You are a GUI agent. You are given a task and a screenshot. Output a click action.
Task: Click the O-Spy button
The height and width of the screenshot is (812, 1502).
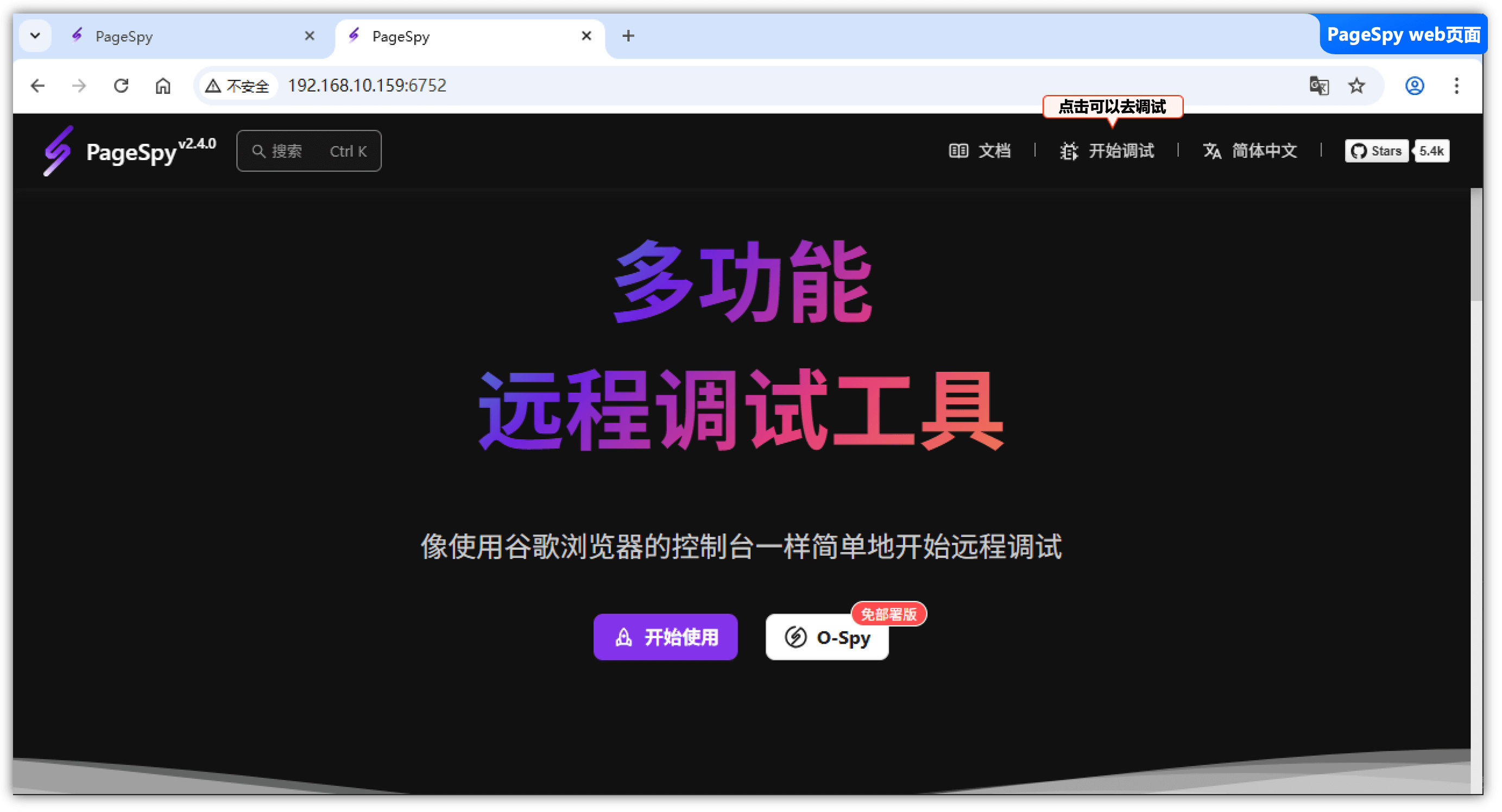pyautogui.click(x=827, y=637)
